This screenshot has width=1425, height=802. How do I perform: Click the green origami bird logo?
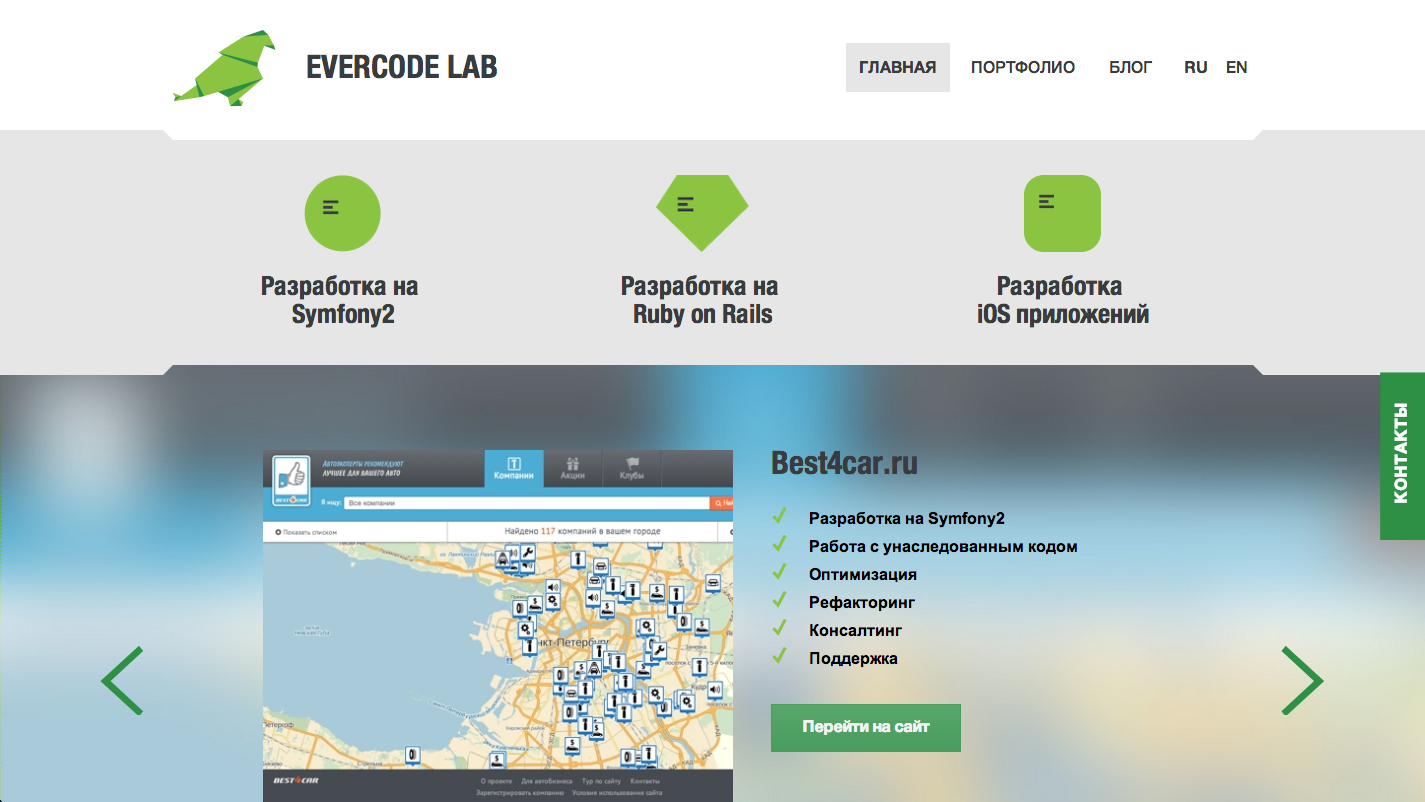(224, 68)
